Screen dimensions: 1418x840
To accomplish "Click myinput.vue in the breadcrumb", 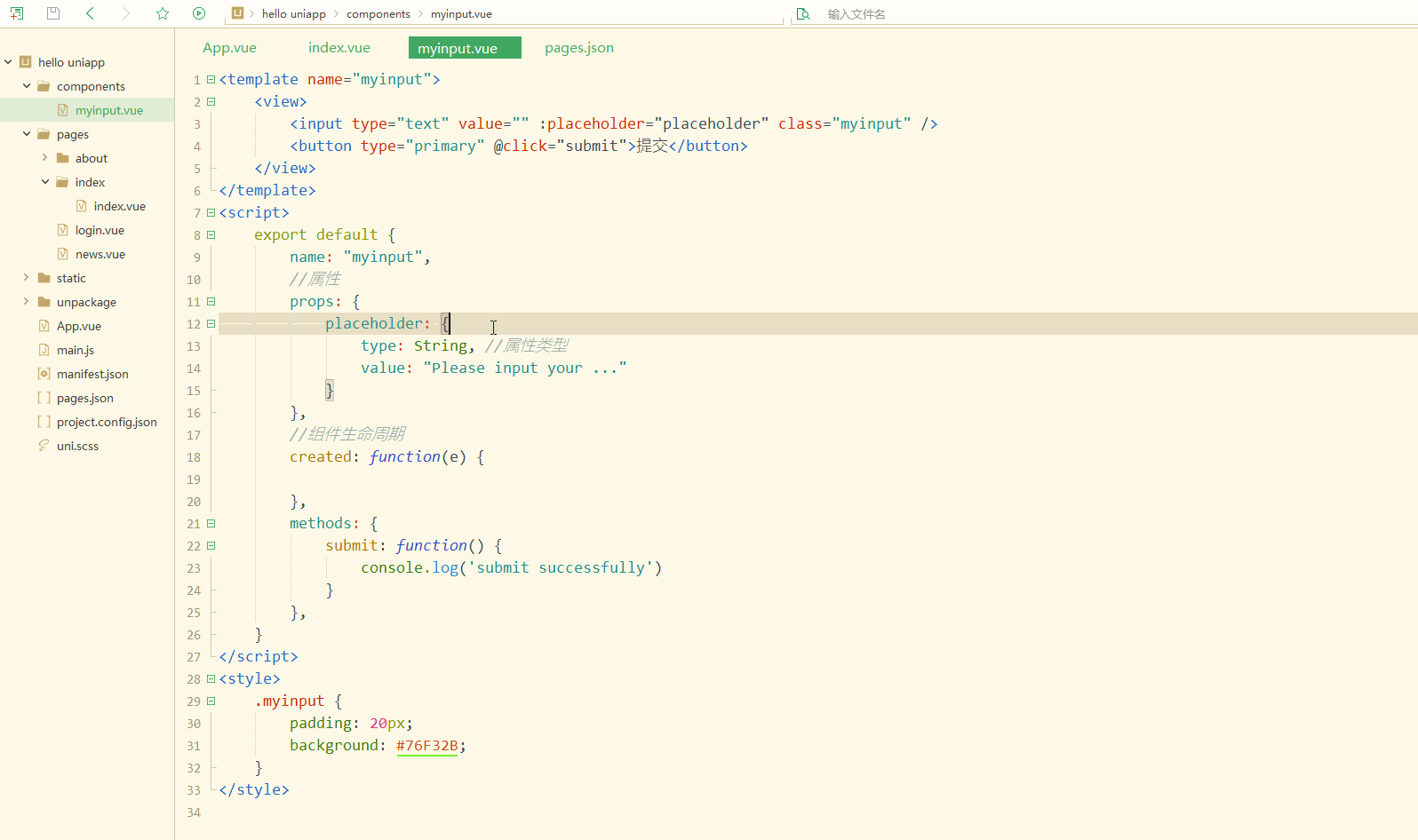I will [x=461, y=14].
